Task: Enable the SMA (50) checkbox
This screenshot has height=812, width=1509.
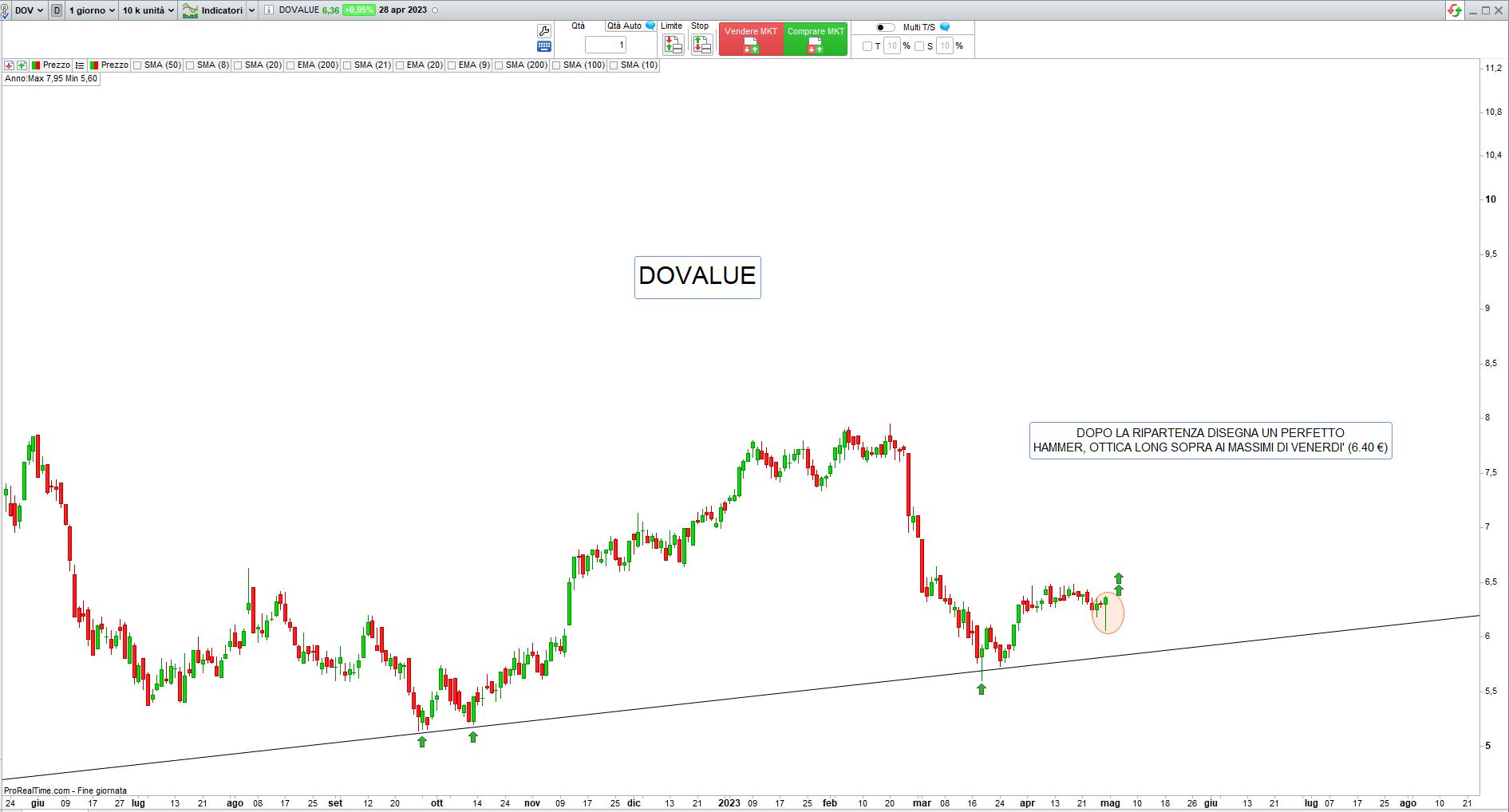Action: pos(137,65)
